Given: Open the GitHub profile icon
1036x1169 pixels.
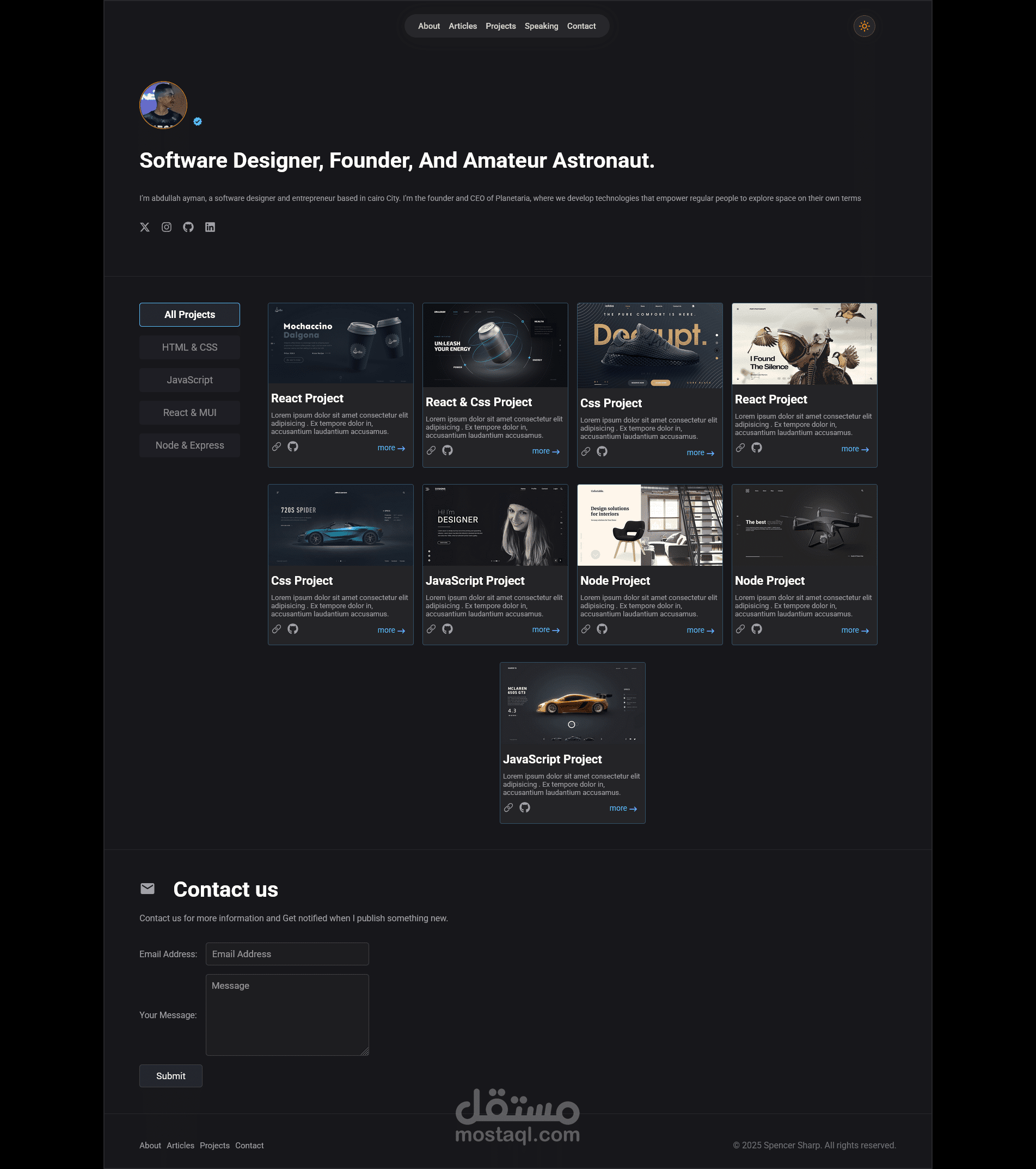Looking at the screenshot, I should pyautogui.click(x=188, y=227).
